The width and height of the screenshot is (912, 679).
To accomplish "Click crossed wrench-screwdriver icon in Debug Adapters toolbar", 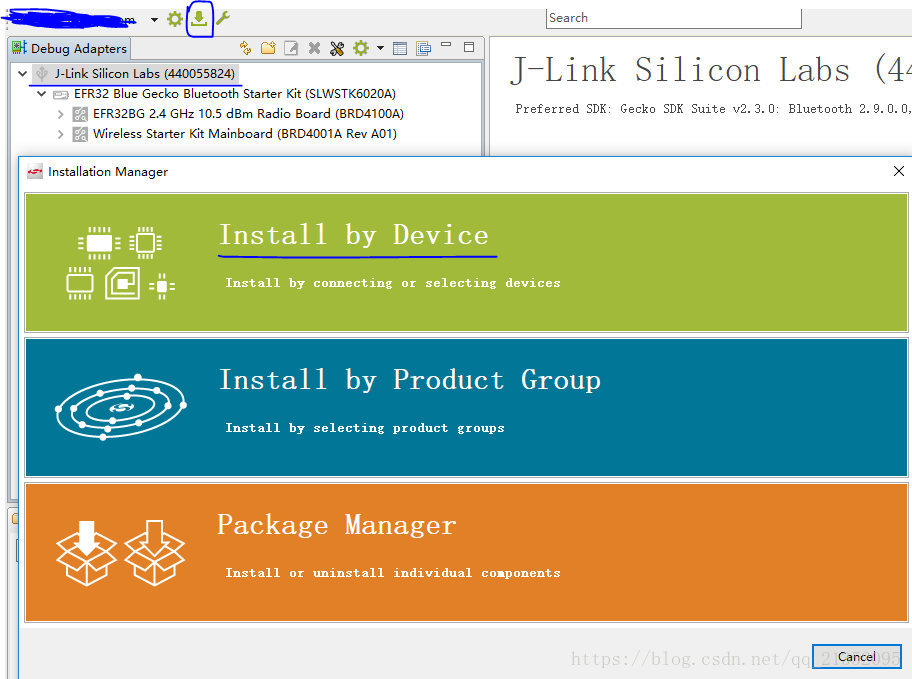I will (x=337, y=48).
